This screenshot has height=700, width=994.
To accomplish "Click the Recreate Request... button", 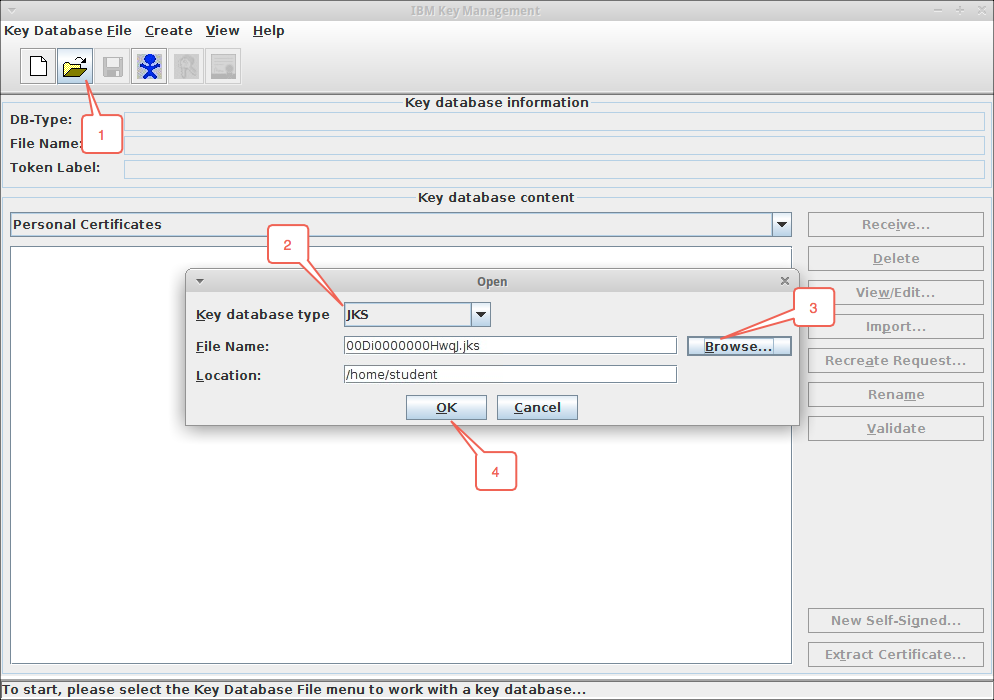I will pos(896,360).
